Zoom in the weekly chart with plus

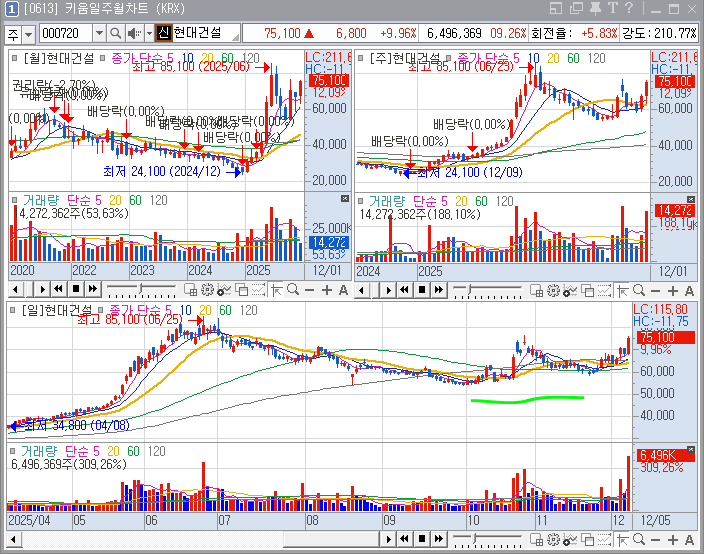[x=672, y=291]
